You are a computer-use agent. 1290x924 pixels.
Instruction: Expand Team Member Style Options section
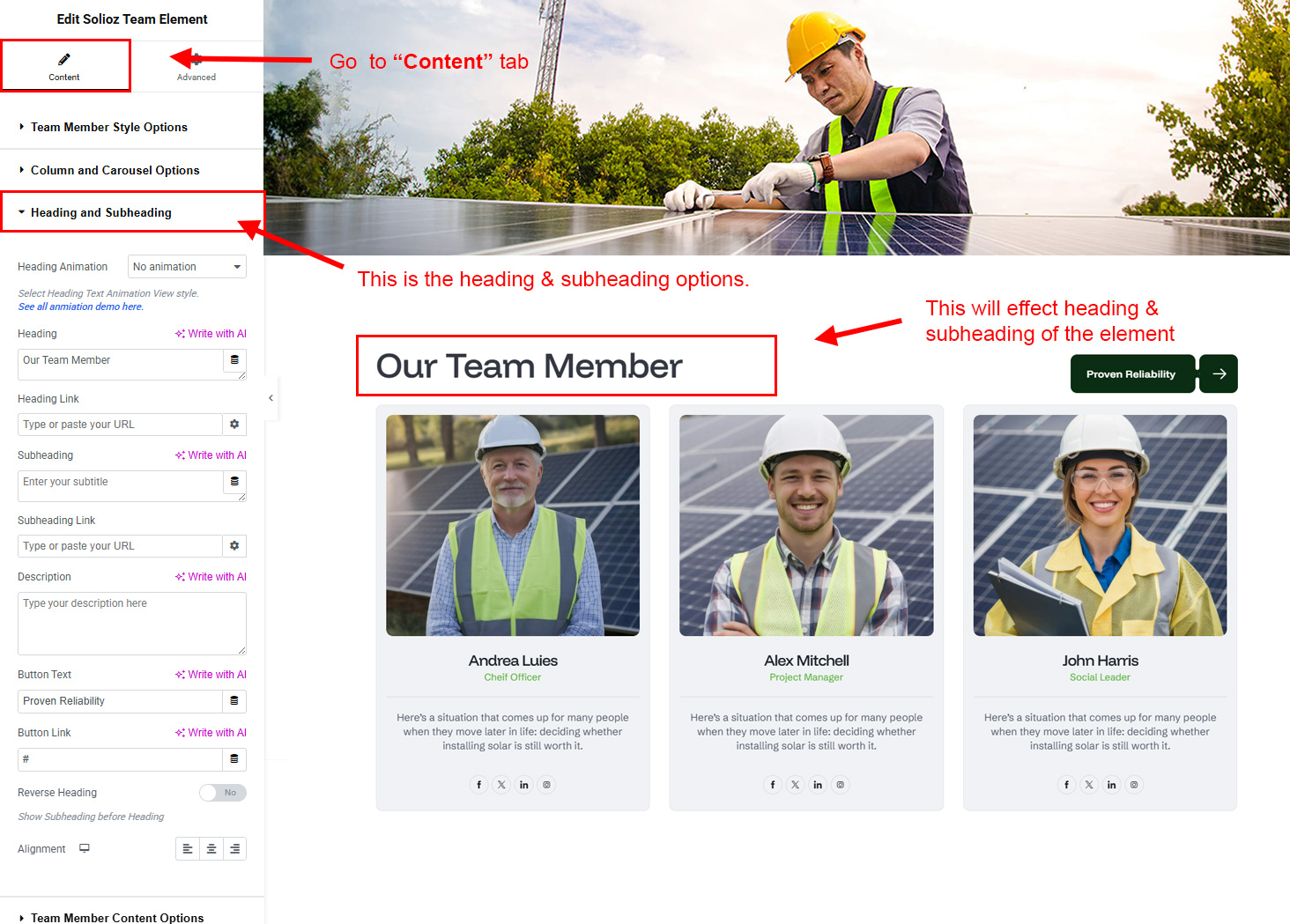pos(109,128)
